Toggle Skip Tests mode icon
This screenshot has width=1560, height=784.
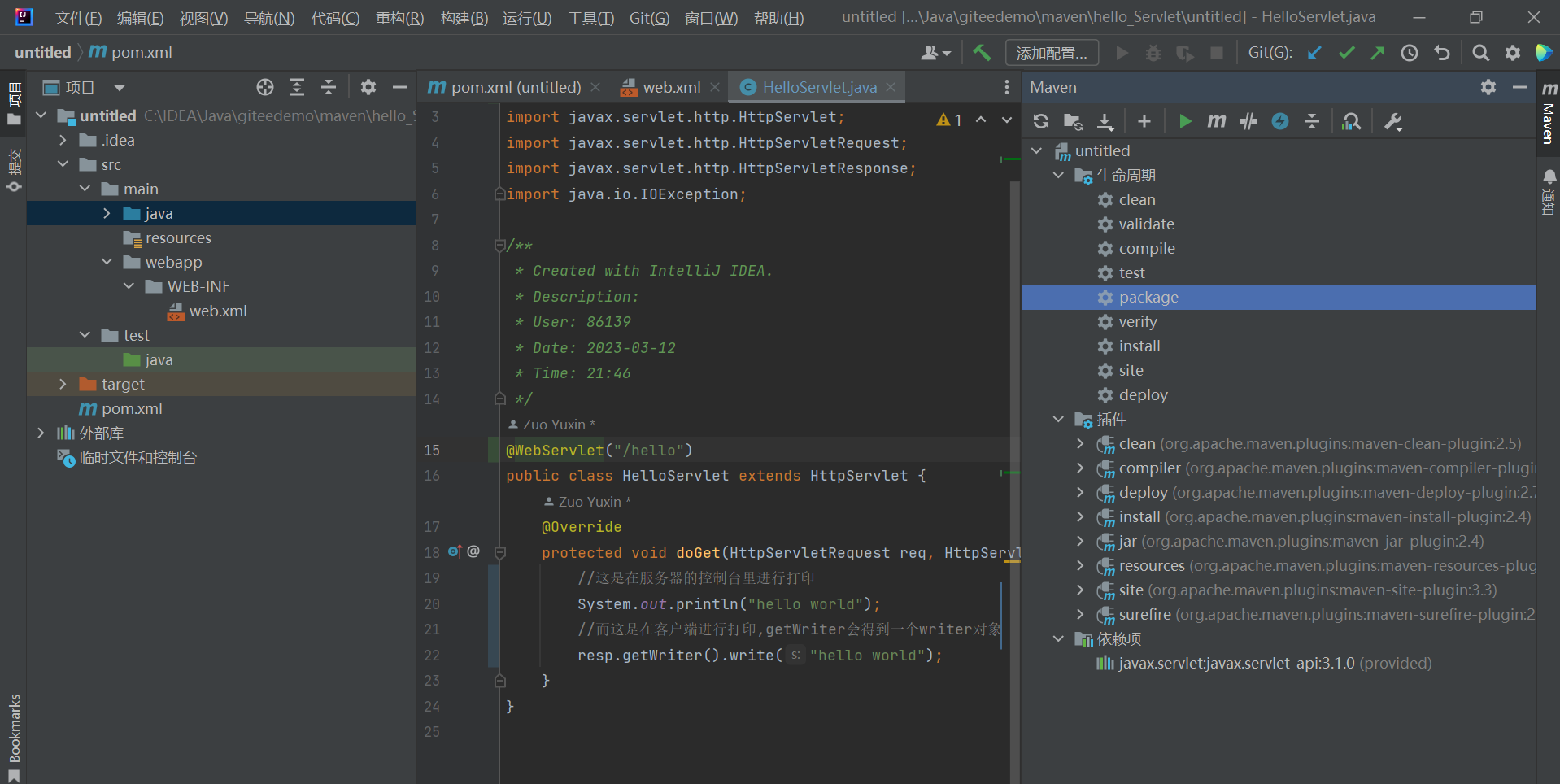[1280, 122]
